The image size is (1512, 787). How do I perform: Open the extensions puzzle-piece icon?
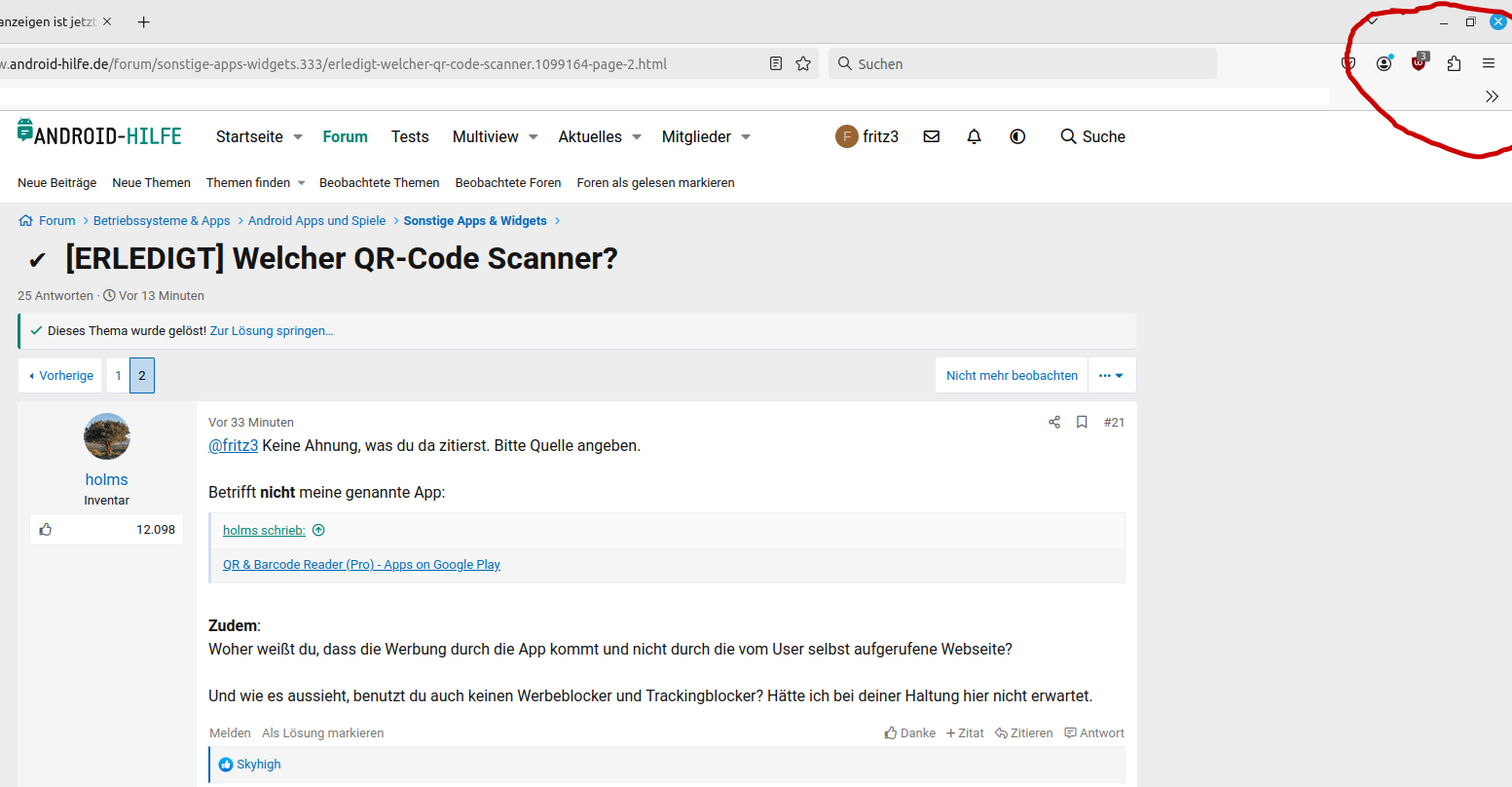pos(1454,63)
